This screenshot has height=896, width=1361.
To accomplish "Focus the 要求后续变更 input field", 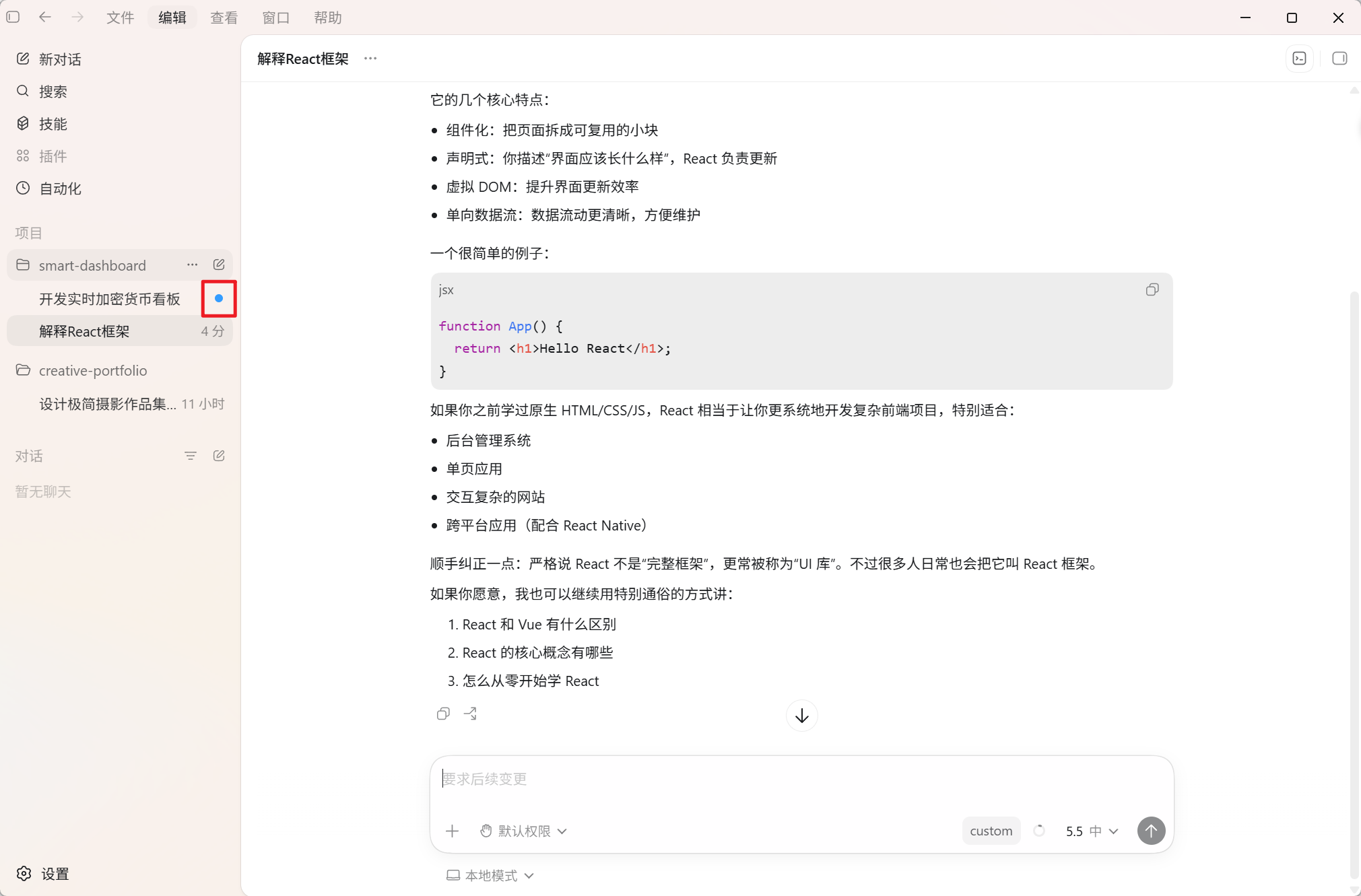I will [x=801, y=780].
